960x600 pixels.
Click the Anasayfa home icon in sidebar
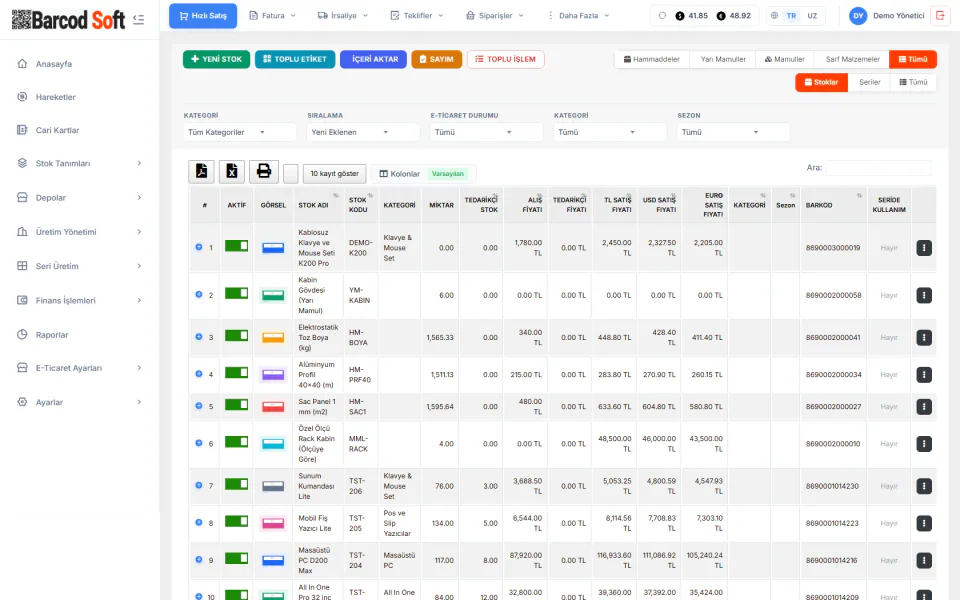(x=23, y=64)
